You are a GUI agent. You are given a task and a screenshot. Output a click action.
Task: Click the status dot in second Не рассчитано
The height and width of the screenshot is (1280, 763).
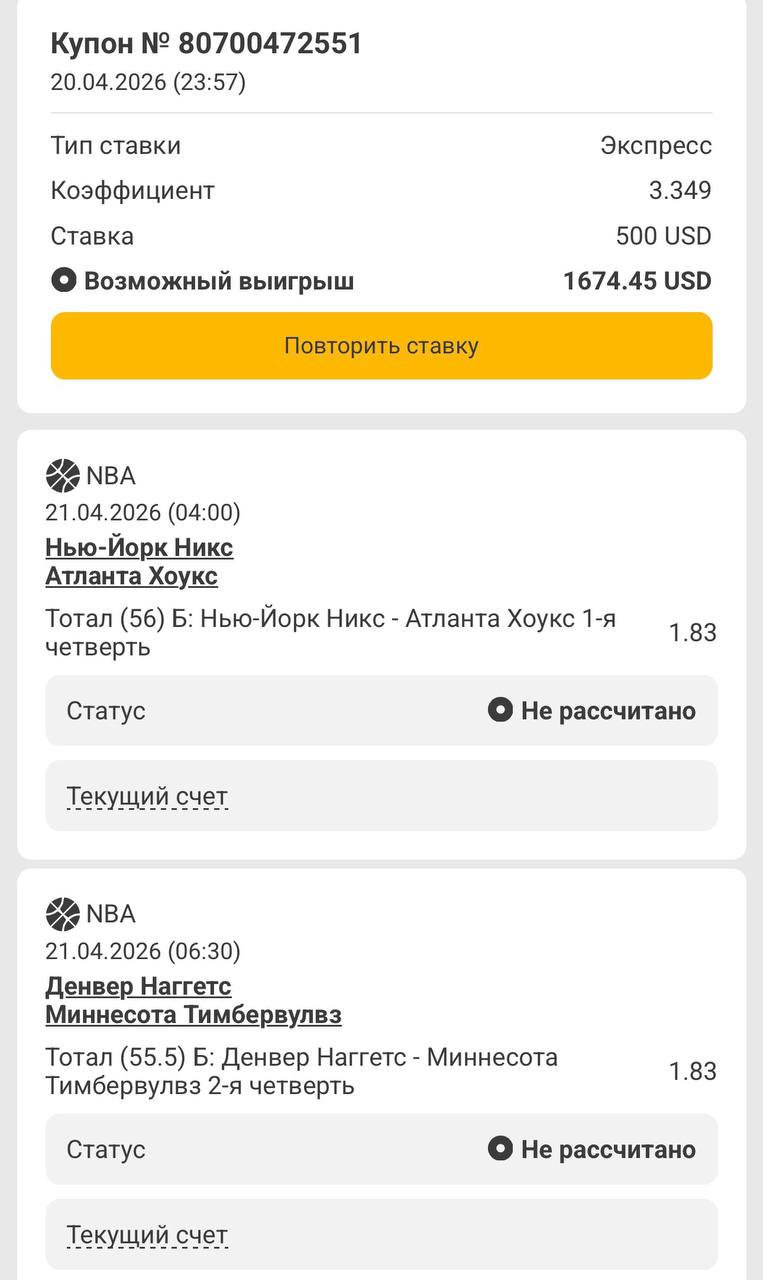click(500, 1149)
